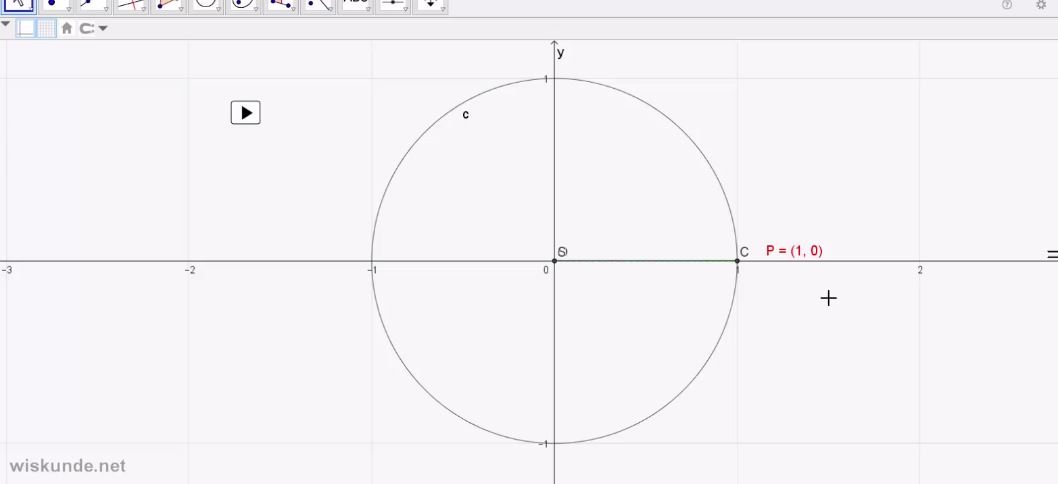Select the Polygon tool
Viewport: 1058px width, 484px height.
(169, 5)
